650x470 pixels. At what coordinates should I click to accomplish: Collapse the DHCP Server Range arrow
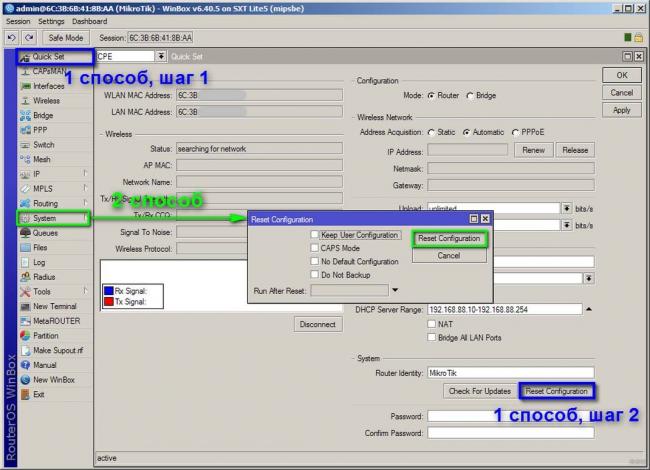coord(589,309)
